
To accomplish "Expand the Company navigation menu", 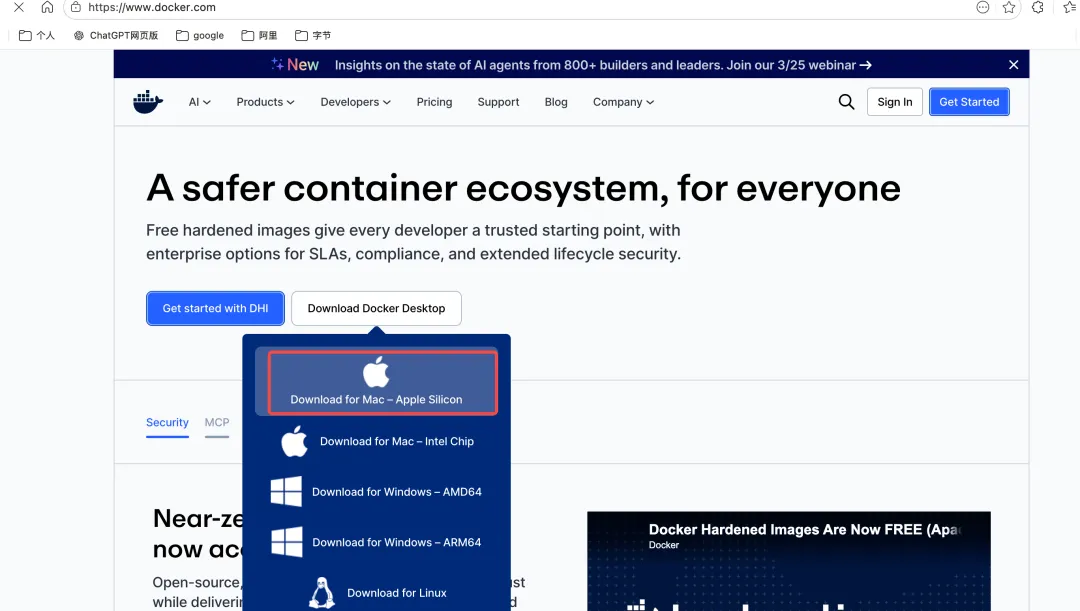I will pyautogui.click(x=623, y=102).
